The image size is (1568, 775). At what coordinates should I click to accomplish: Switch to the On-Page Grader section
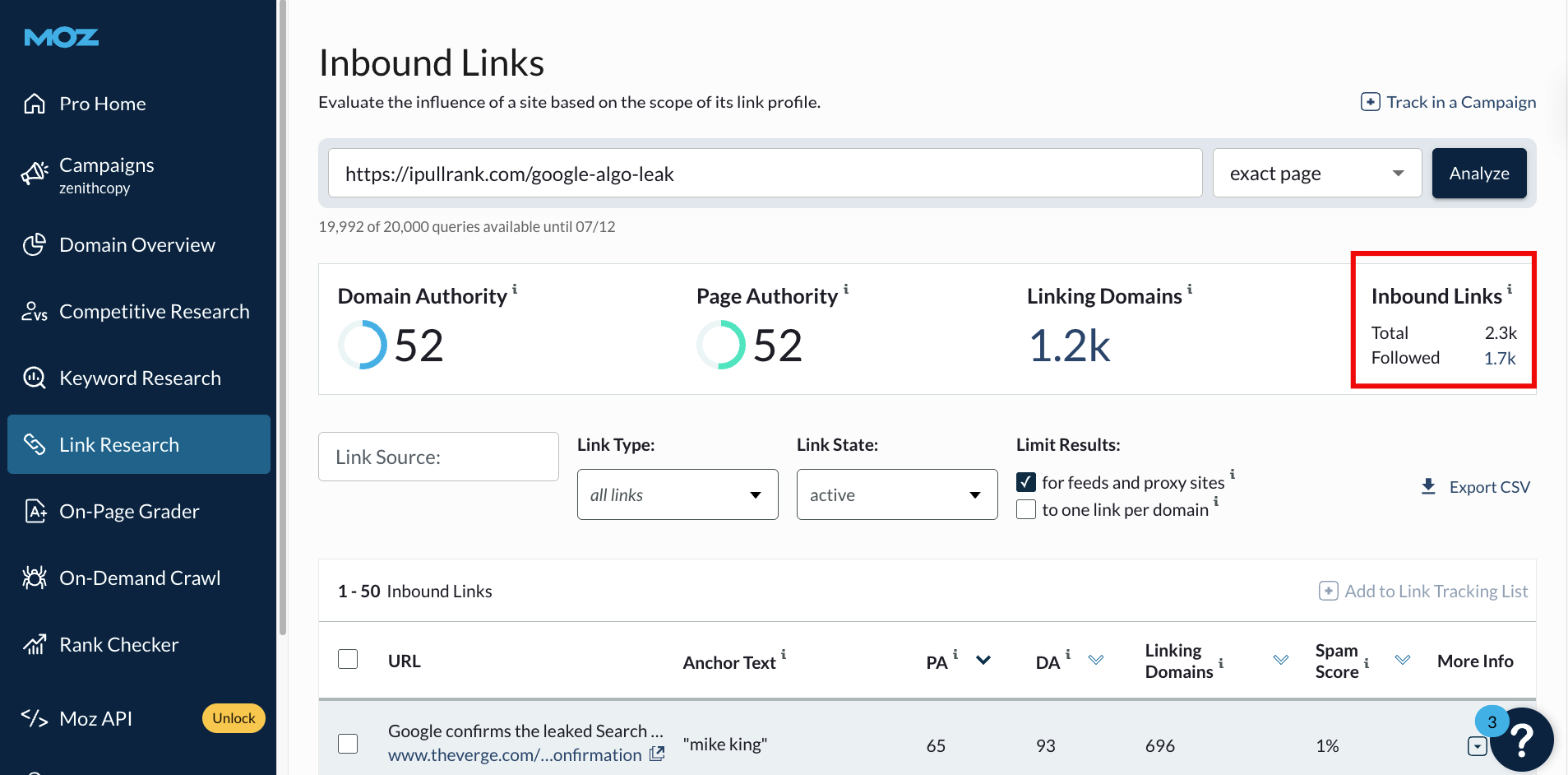(x=34, y=511)
